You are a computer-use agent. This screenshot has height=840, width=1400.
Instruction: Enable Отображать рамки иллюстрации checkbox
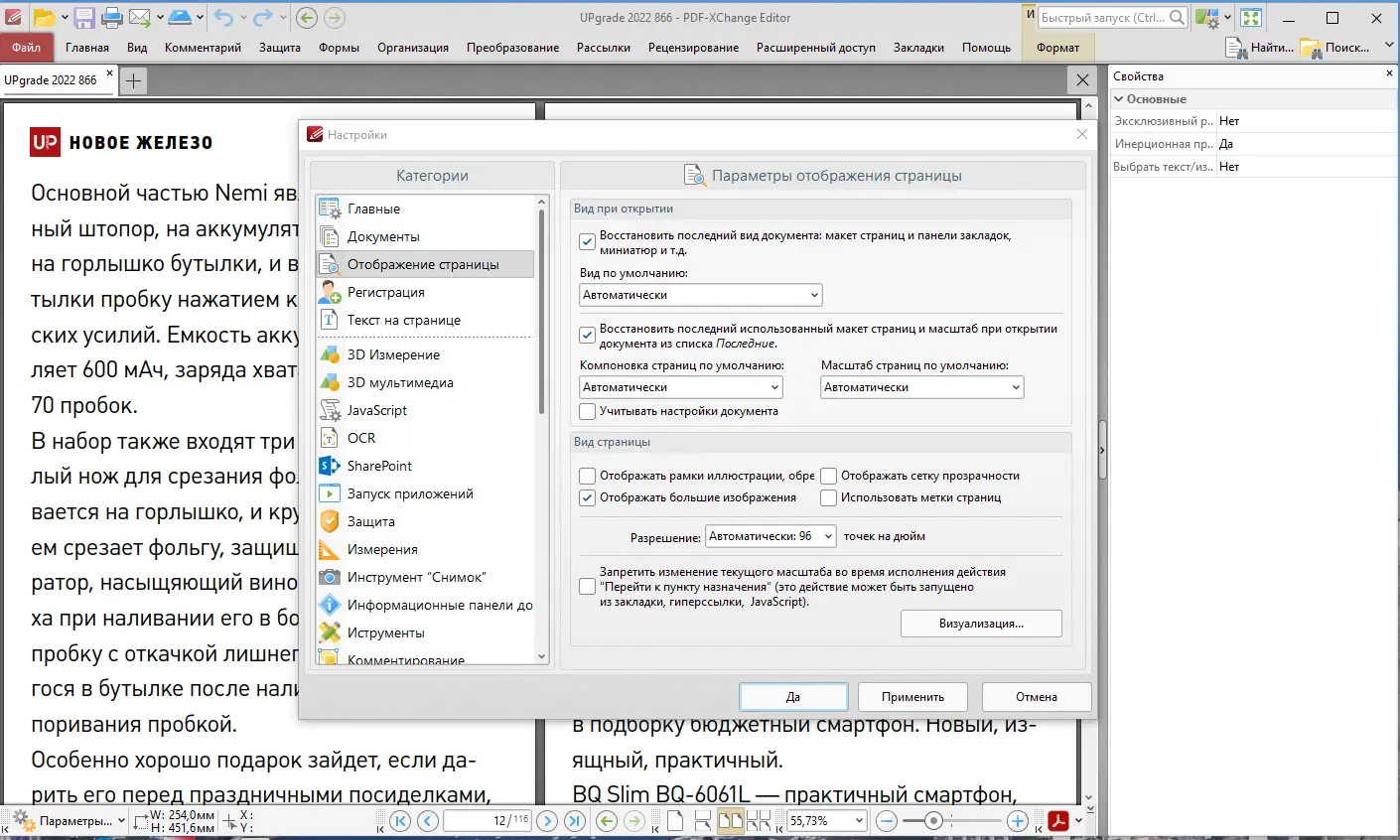point(587,476)
